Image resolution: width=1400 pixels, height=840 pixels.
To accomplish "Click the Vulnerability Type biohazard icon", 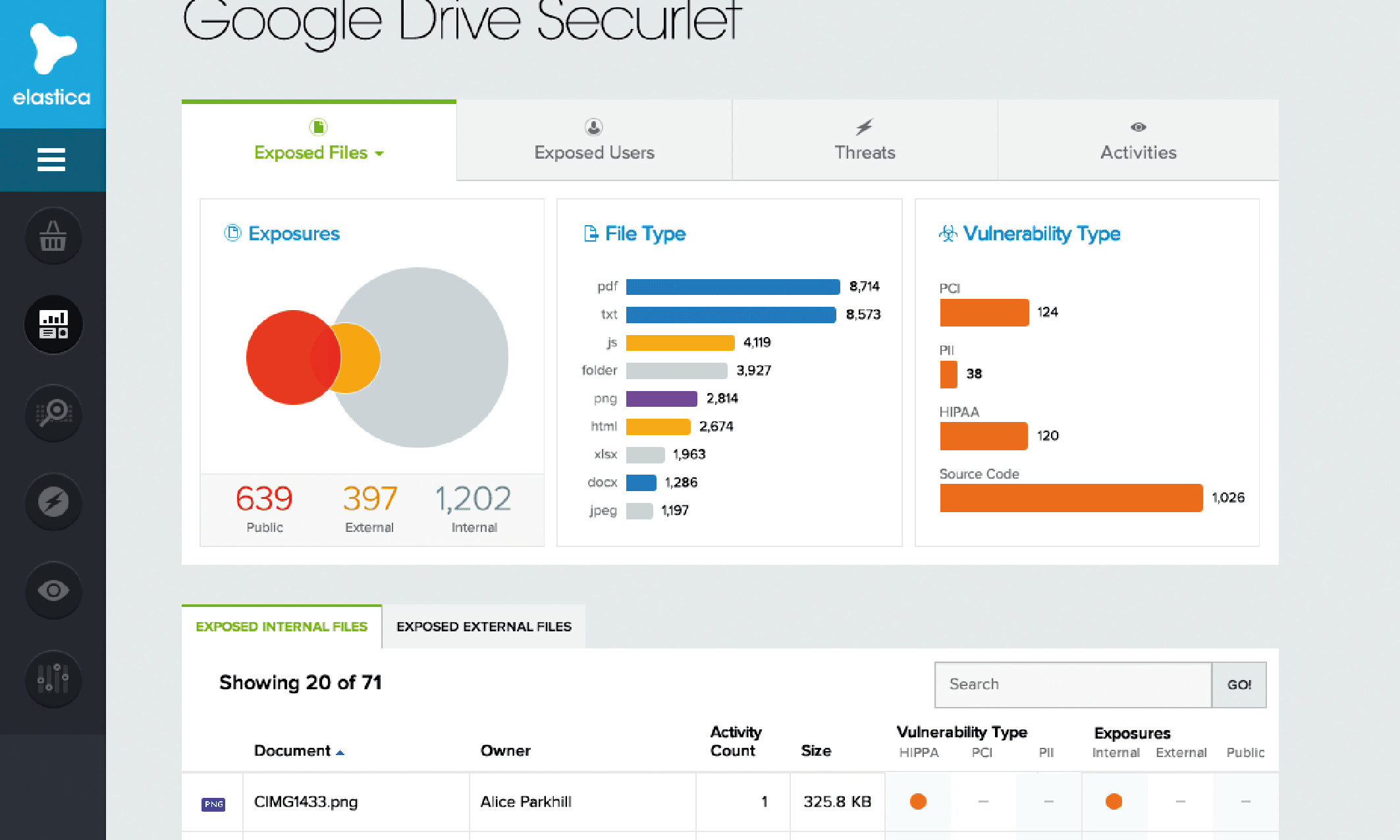I will coord(948,233).
